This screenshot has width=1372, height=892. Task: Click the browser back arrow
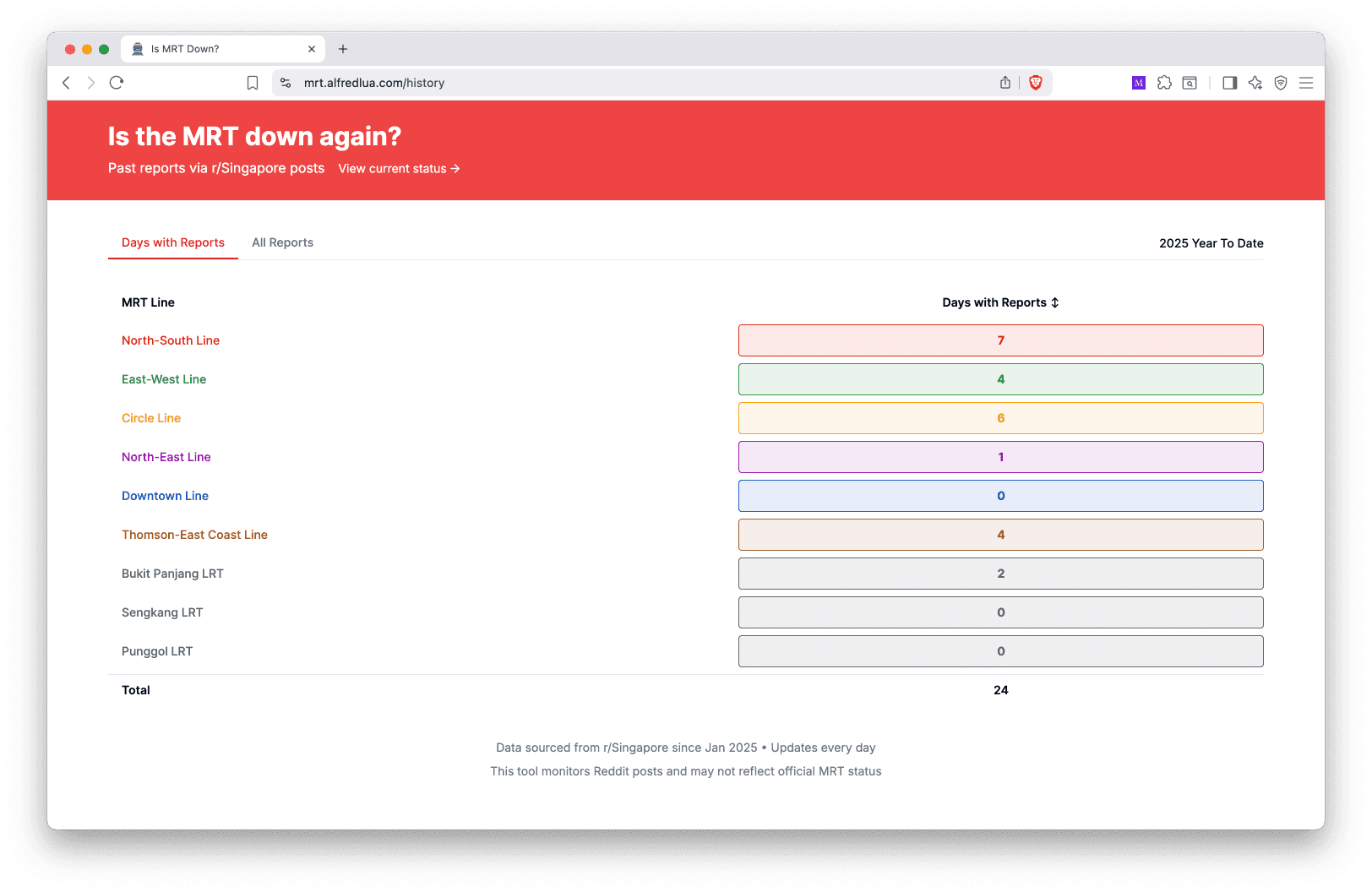click(x=67, y=83)
